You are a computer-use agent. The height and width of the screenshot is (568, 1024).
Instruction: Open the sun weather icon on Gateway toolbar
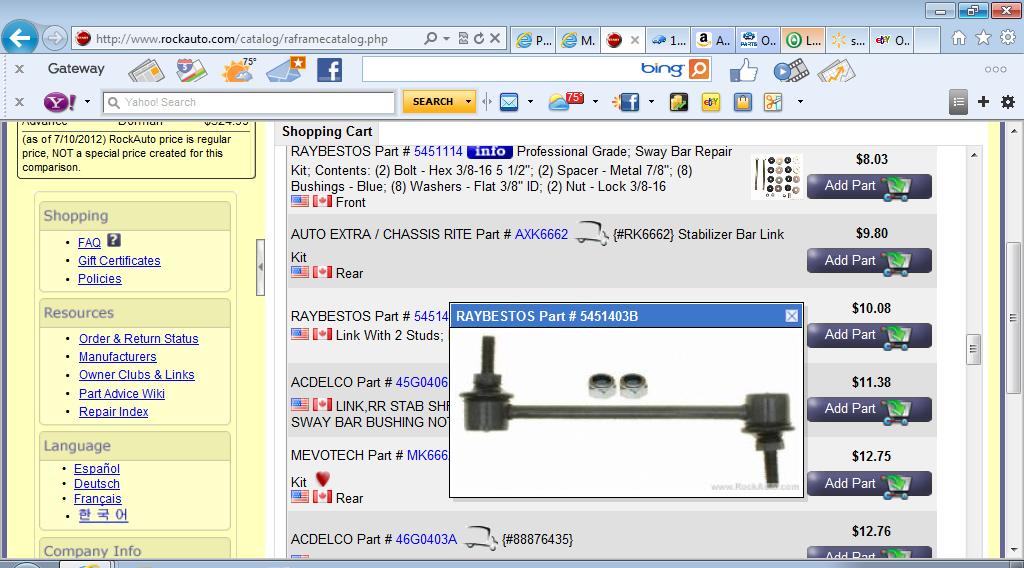click(x=238, y=70)
